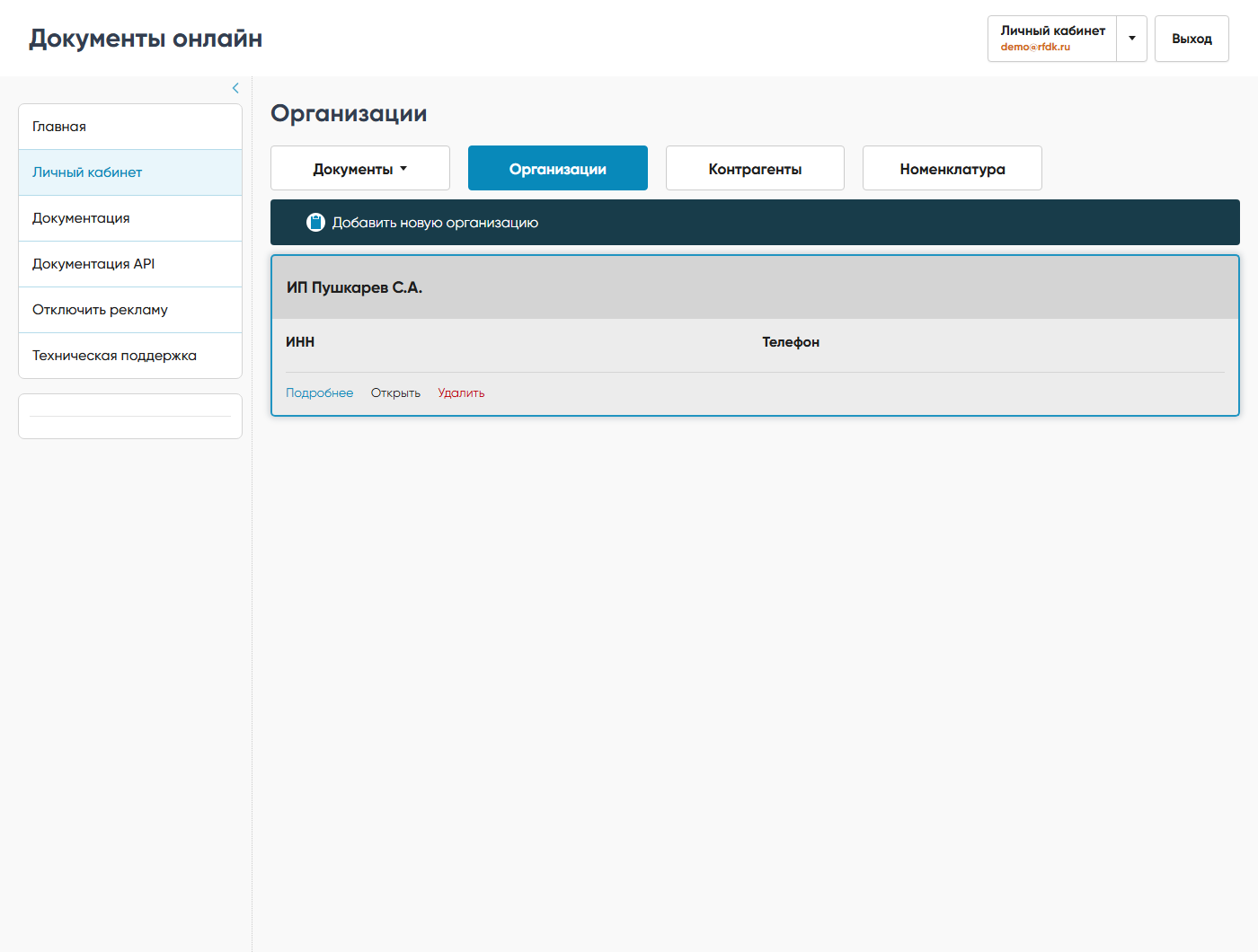Open Документация API sidebar item
The width and height of the screenshot is (1258, 952).
coord(130,264)
